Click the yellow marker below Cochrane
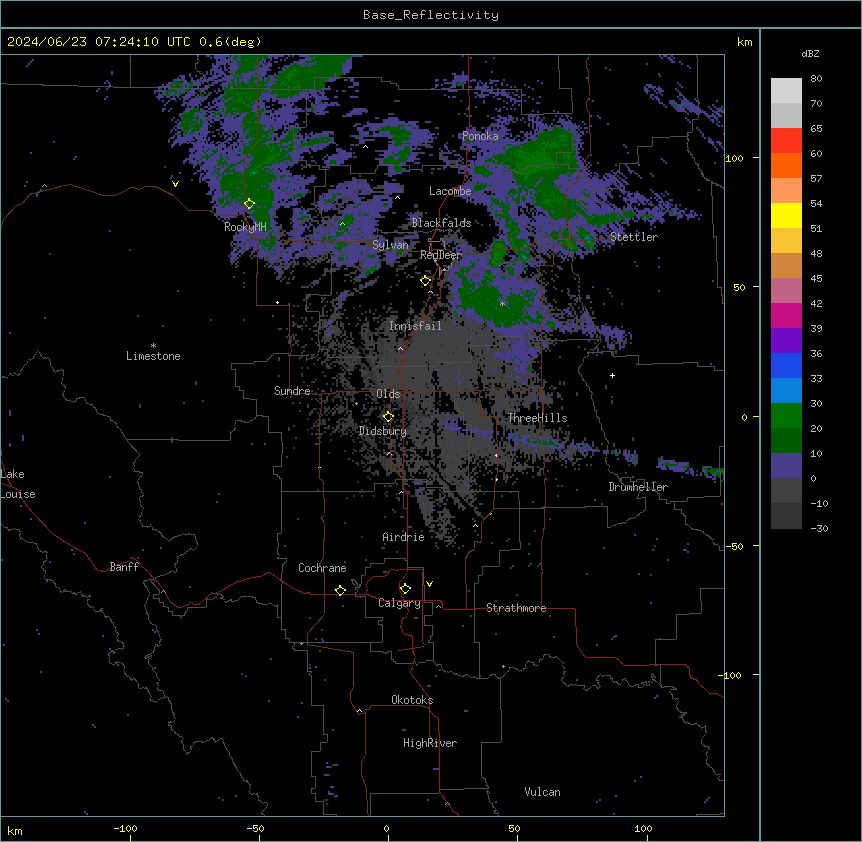 (340, 590)
